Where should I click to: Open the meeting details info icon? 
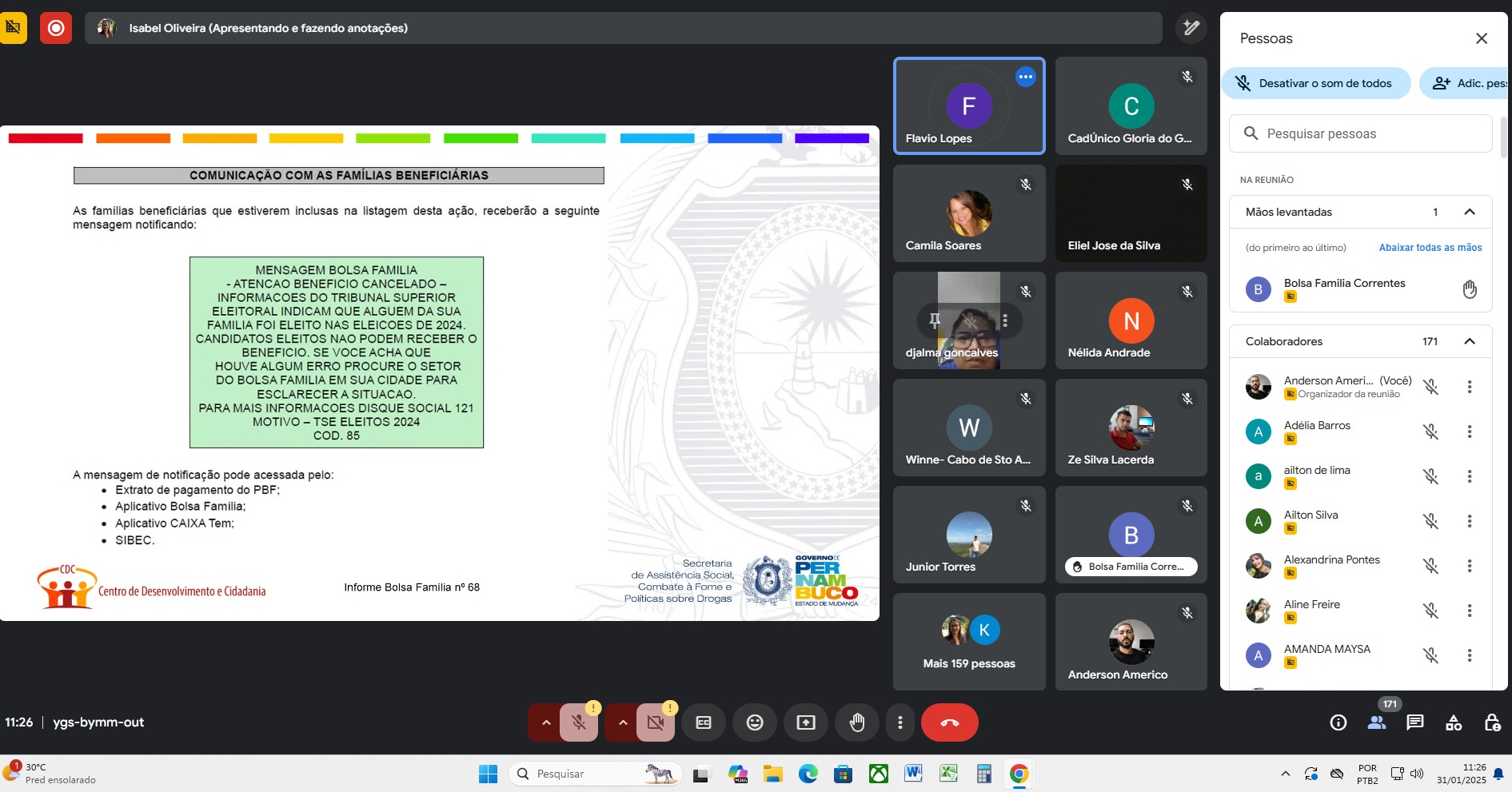pos(1338,722)
